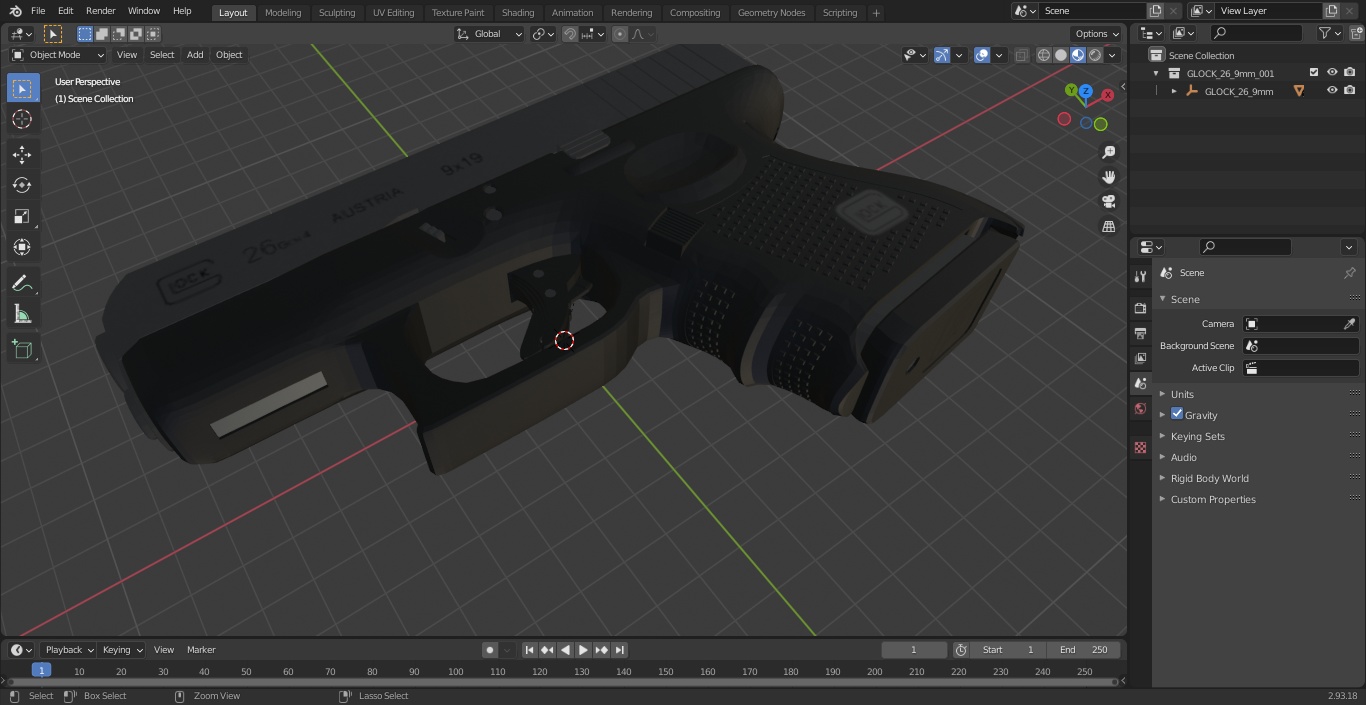Open the Global transform orientation dropdown
1366x705 pixels.
(x=490, y=34)
